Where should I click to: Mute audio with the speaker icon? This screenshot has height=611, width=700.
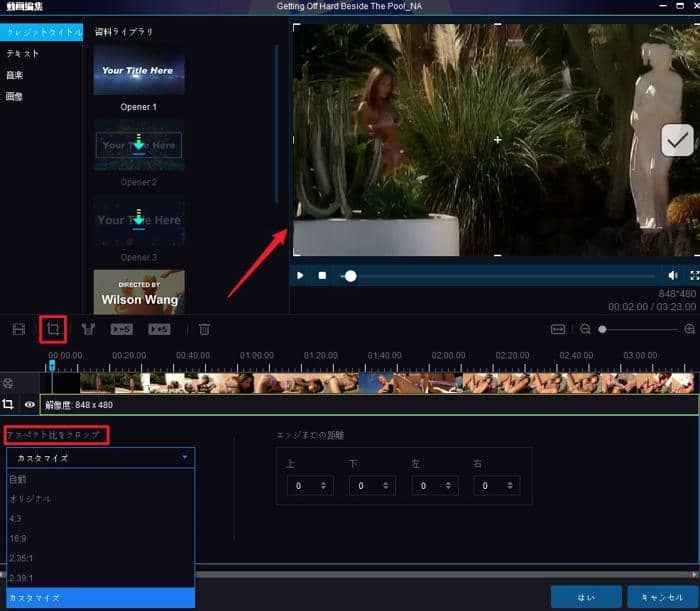coord(672,275)
